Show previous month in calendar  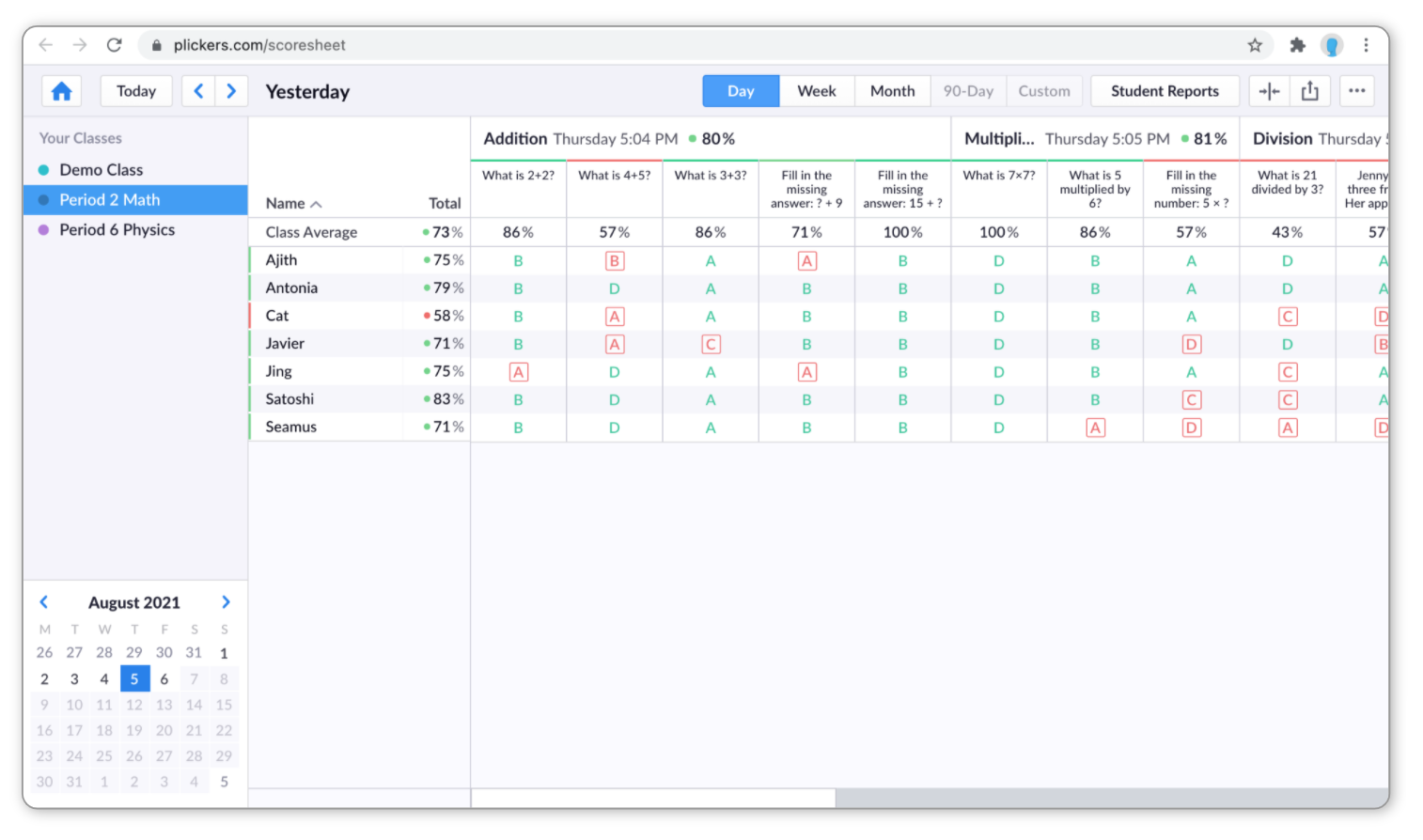pos(44,602)
